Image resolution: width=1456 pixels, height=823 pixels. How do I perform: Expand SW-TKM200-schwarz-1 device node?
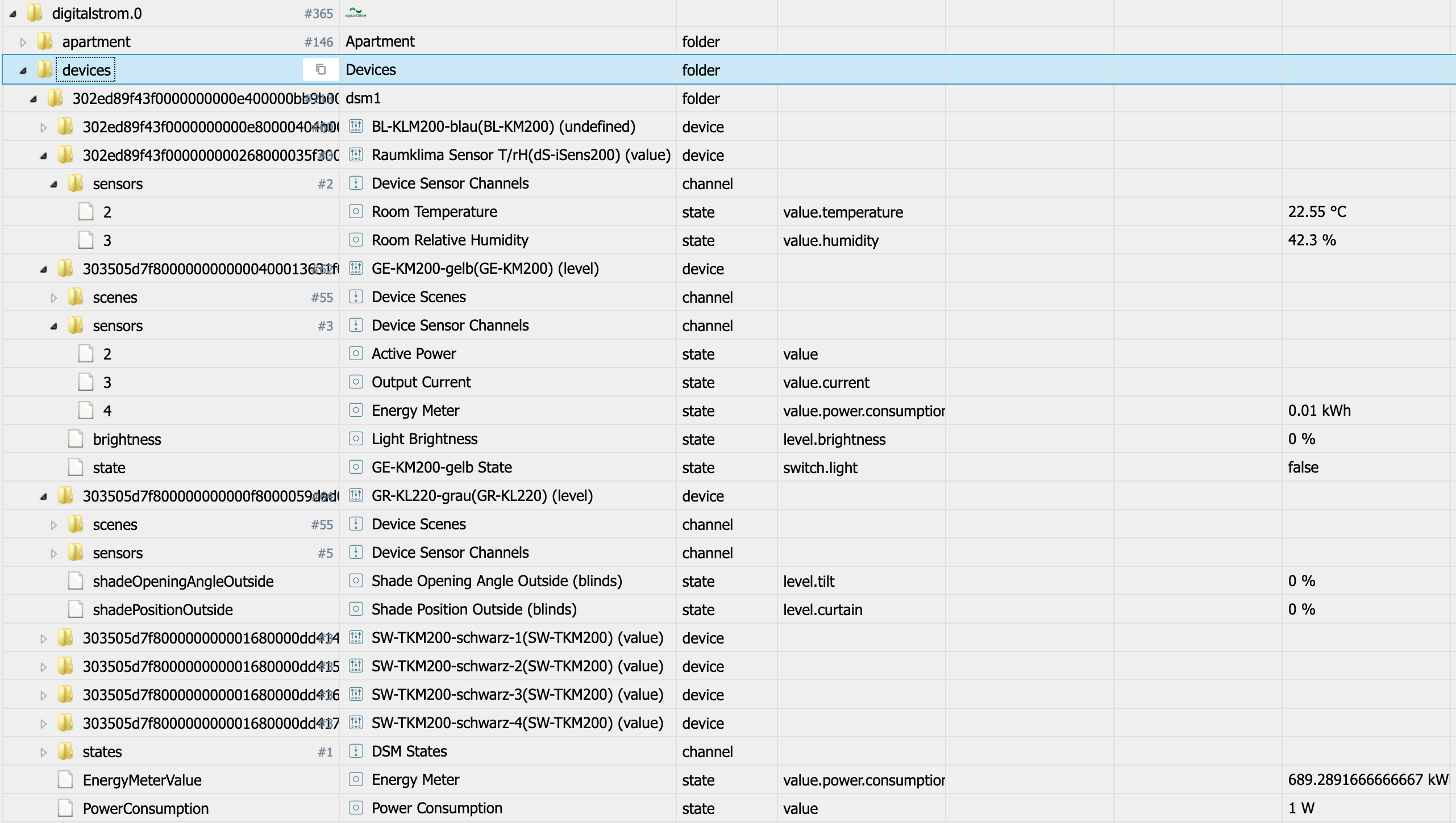click(x=43, y=638)
